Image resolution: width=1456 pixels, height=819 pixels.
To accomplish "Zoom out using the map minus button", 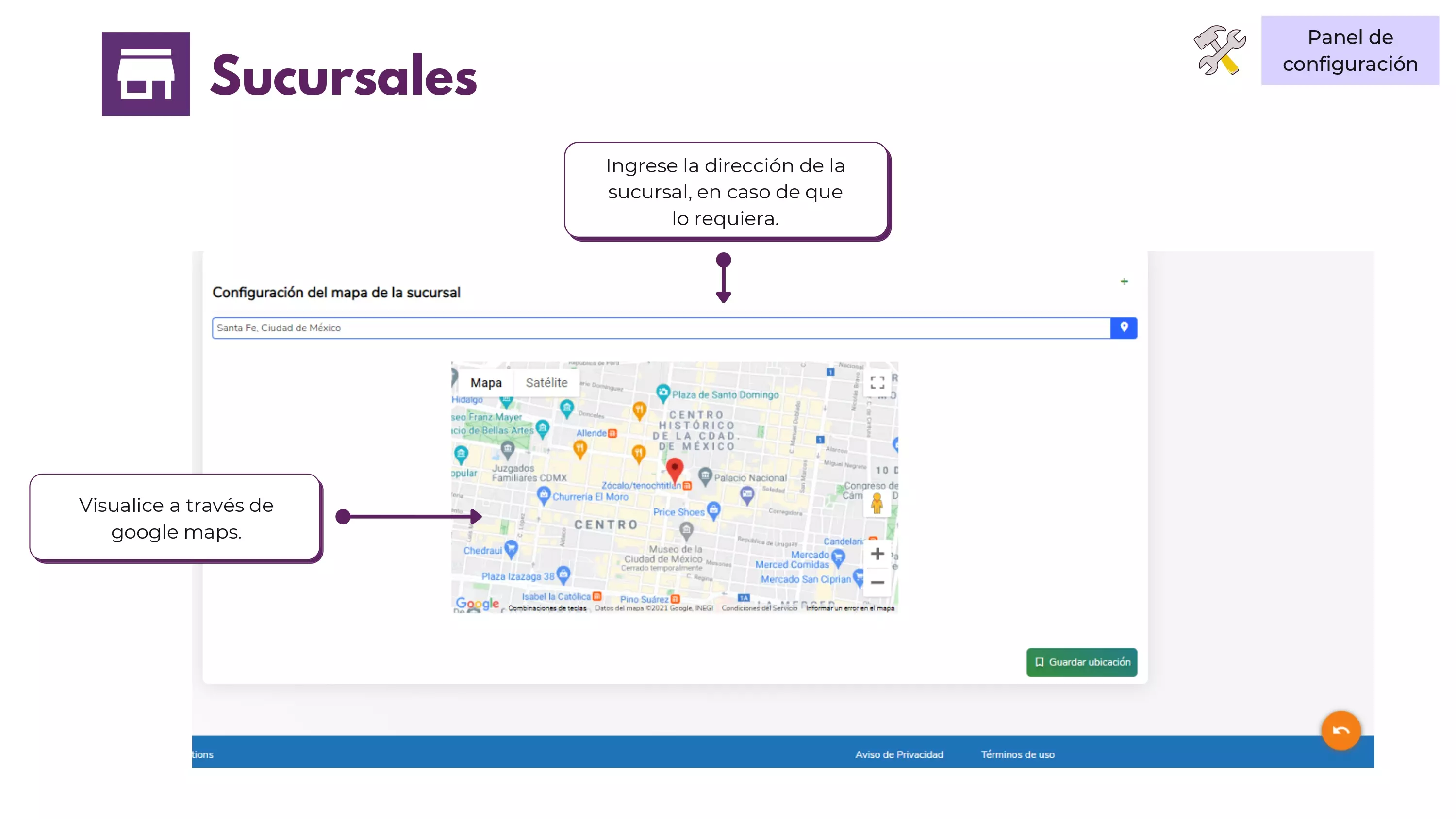I will [x=877, y=582].
